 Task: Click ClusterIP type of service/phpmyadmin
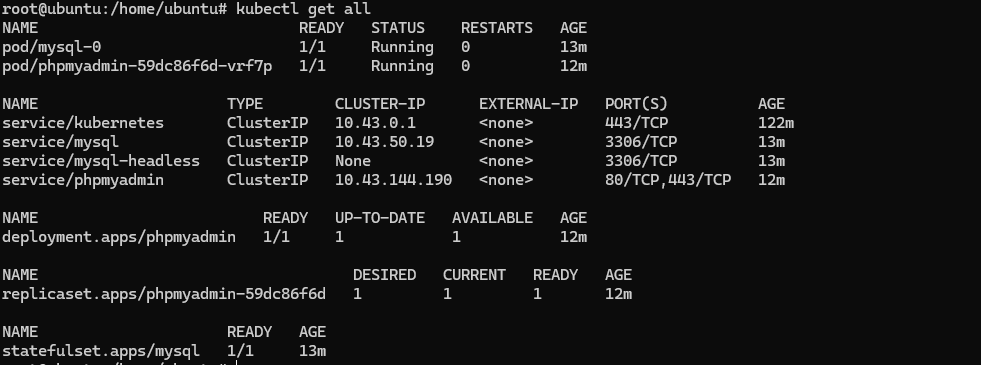[x=267, y=180]
